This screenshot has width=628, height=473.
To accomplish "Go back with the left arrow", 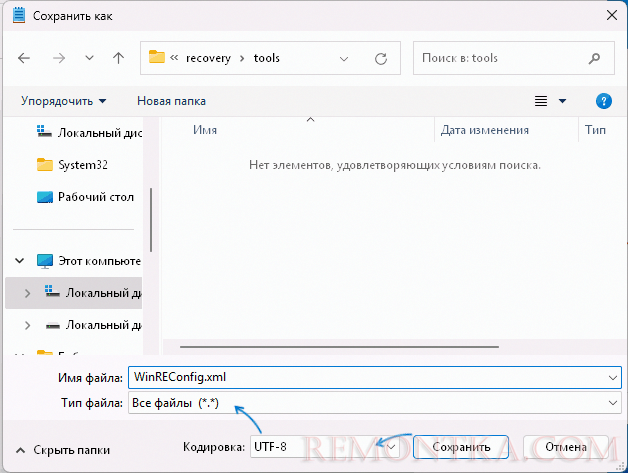I will (x=24, y=58).
